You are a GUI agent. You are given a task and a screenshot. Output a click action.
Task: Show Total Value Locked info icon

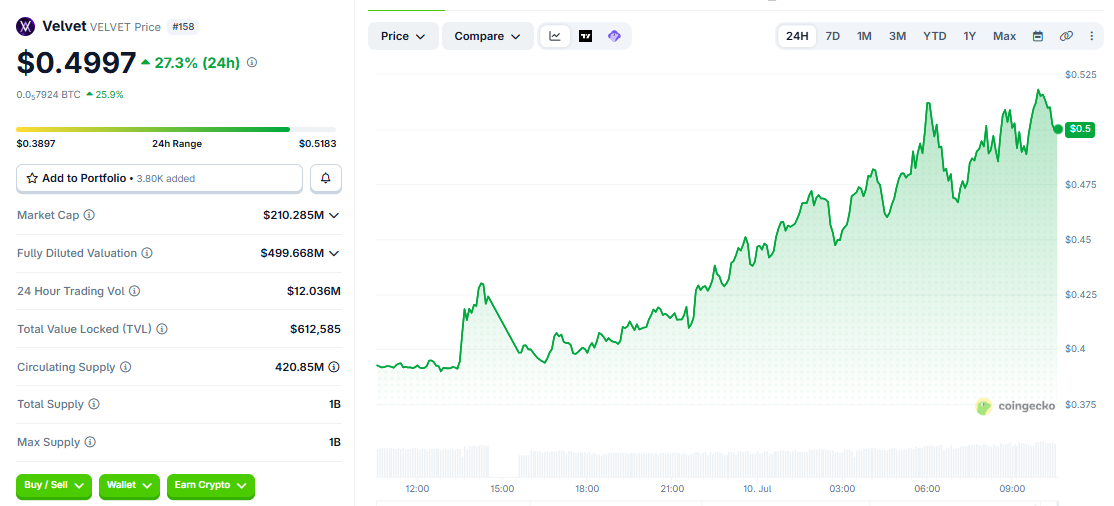(x=161, y=329)
